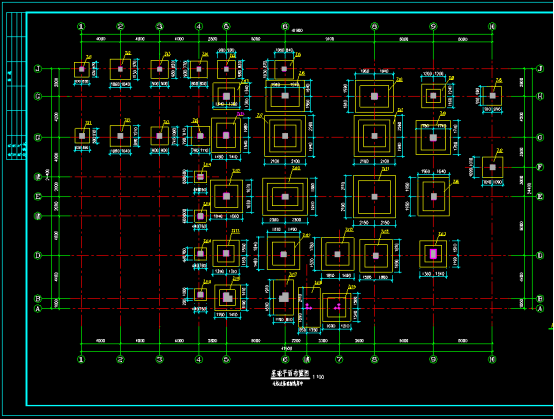Screen dimensions: 554x419
Task: Click the axis F grid bubble
Action: coord(540,167)
